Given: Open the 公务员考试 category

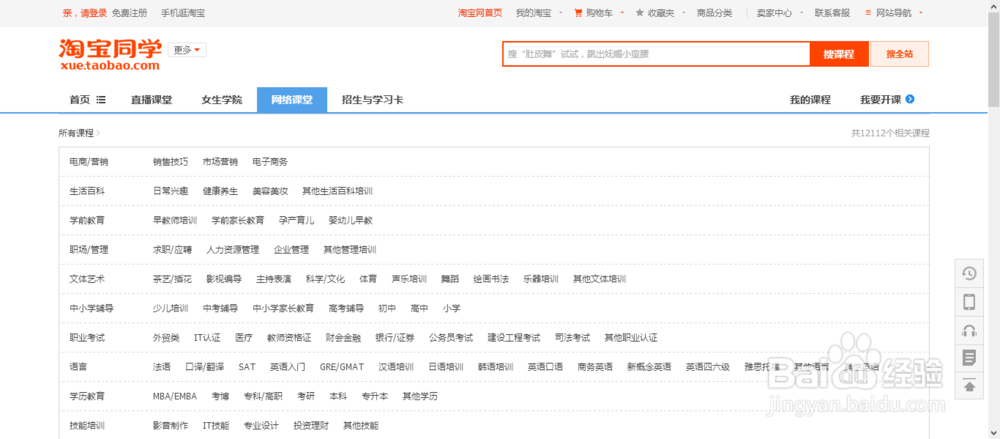Looking at the screenshot, I should pyautogui.click(x=451, y=338).
